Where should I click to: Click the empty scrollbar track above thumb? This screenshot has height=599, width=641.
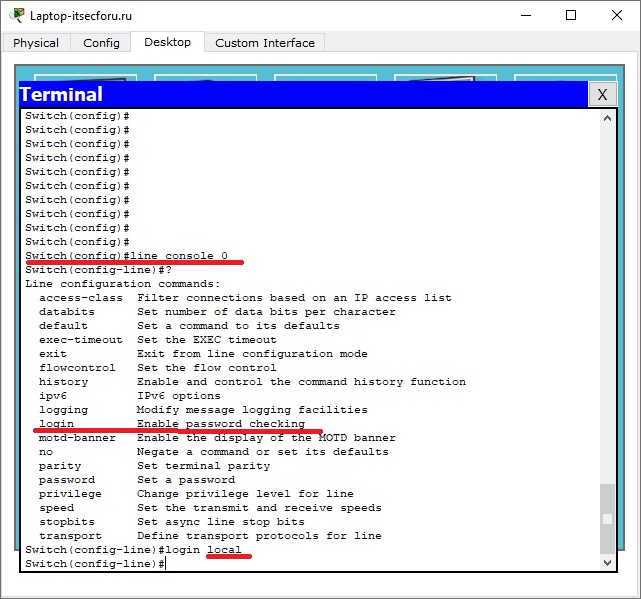point(606,300)
